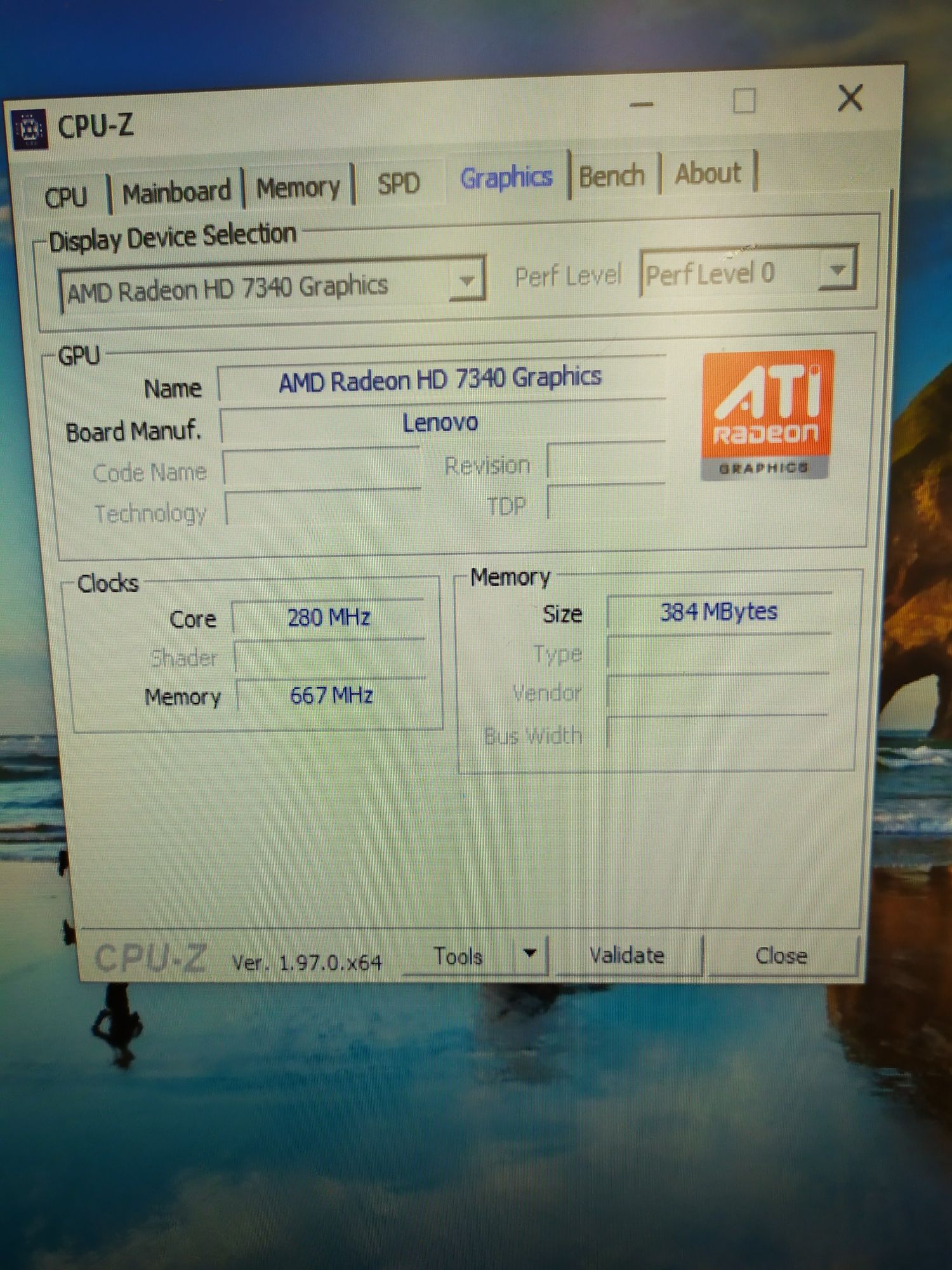Screen dimensions: 952x1270
Task: Click the Close button
Action: [781, 956]
